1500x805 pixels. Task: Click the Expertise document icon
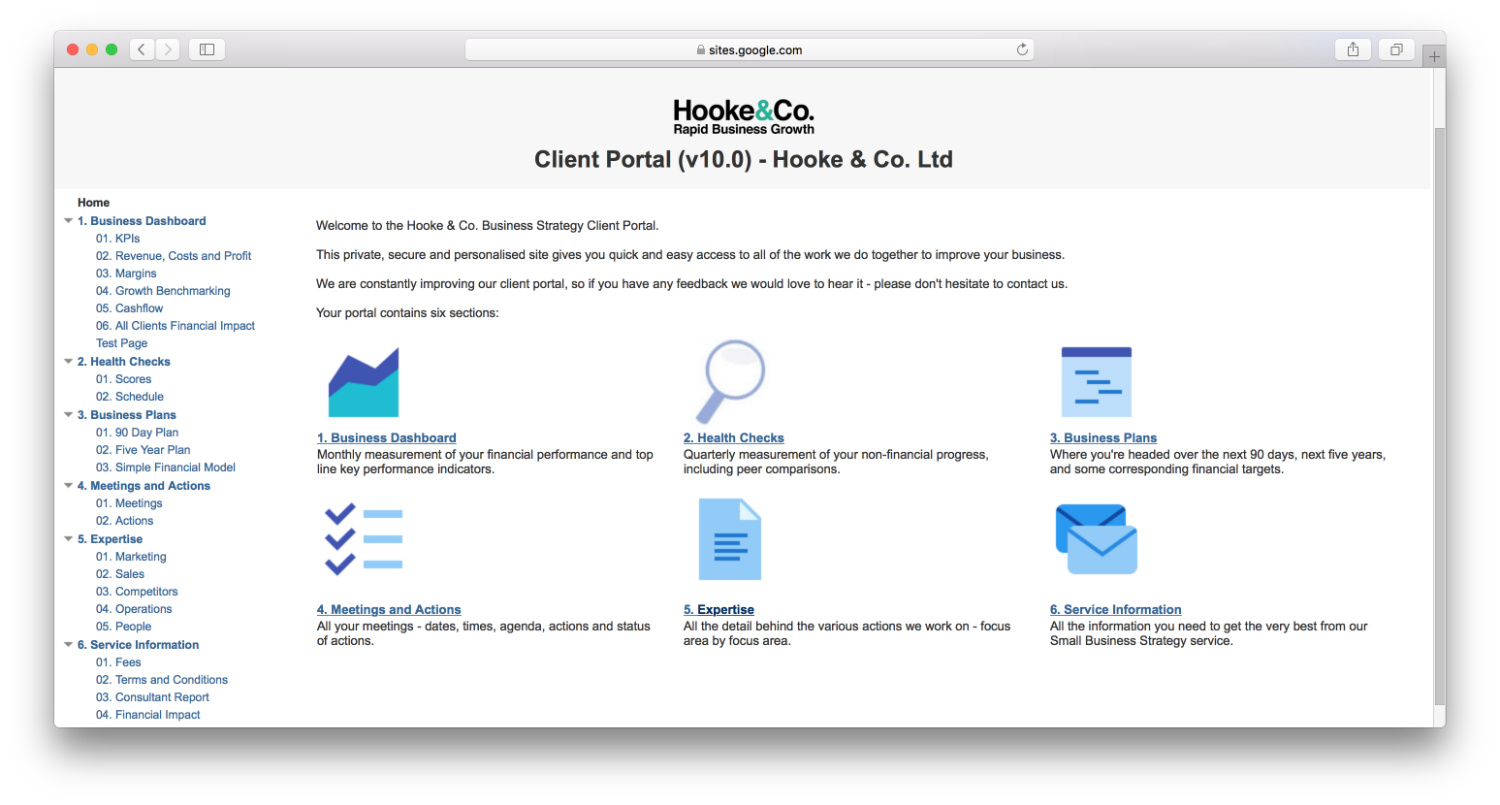pos(729,539)
